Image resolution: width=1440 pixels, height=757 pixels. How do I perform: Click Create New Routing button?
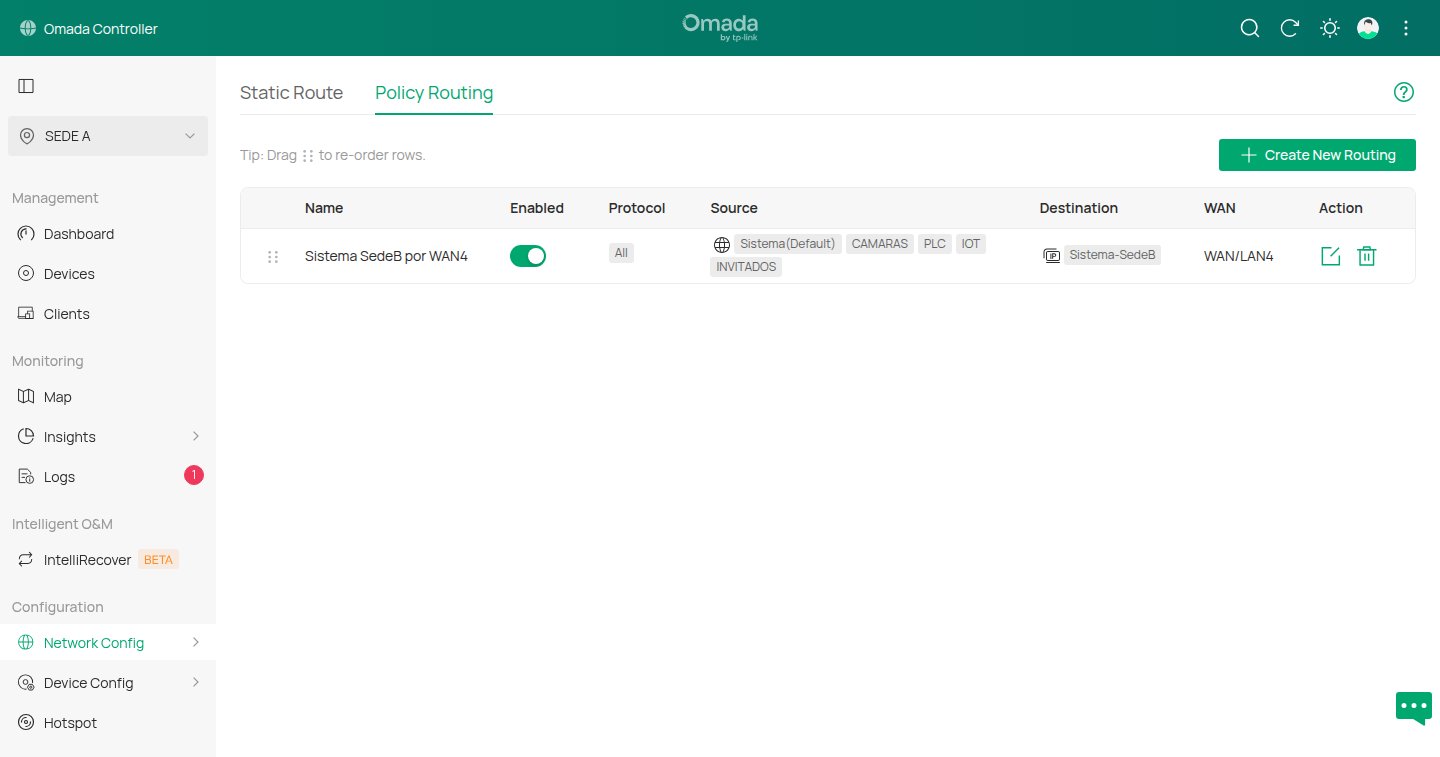tap(1317, 155)
